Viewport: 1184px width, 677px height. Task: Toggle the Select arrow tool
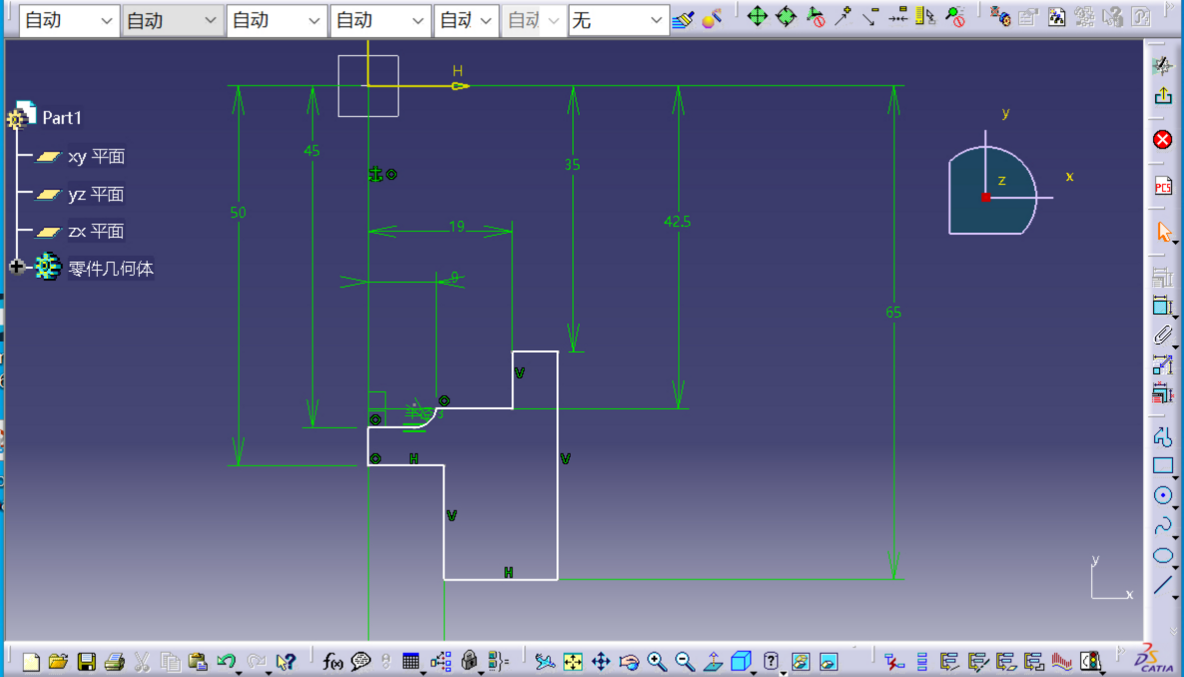[x=1162, y=232]
